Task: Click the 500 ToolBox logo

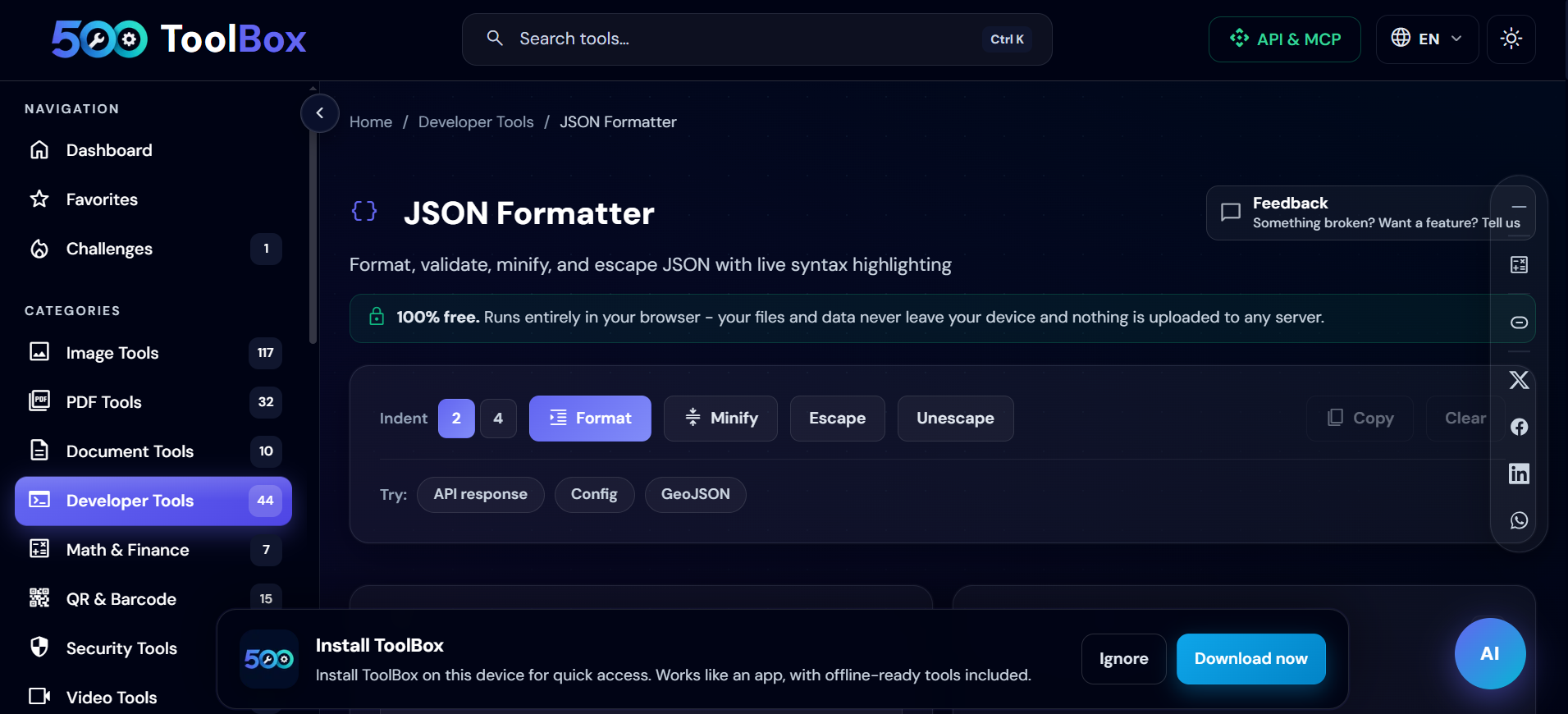Action: pyautogui.click(x=179, y=39)
